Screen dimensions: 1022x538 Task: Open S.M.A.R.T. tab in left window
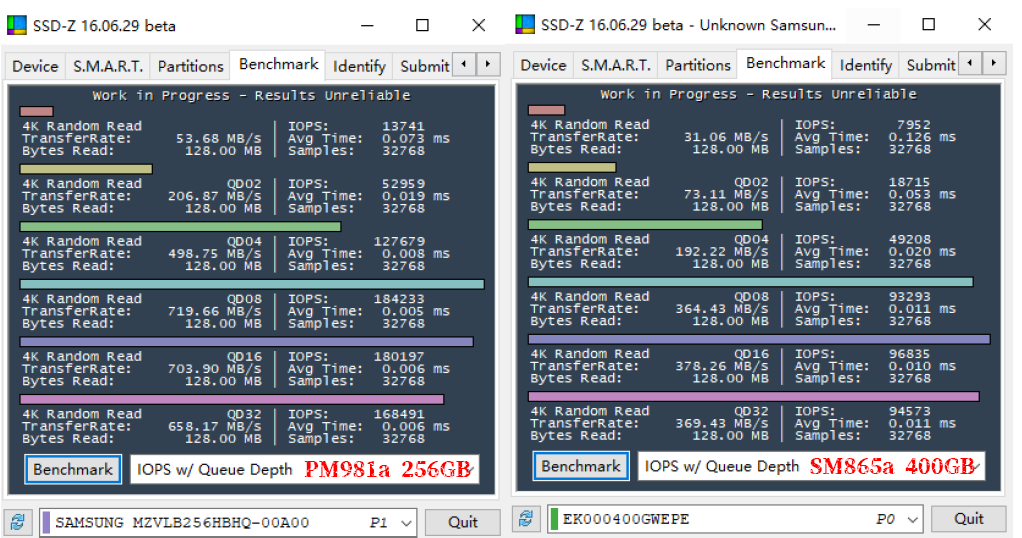(108, 67)
